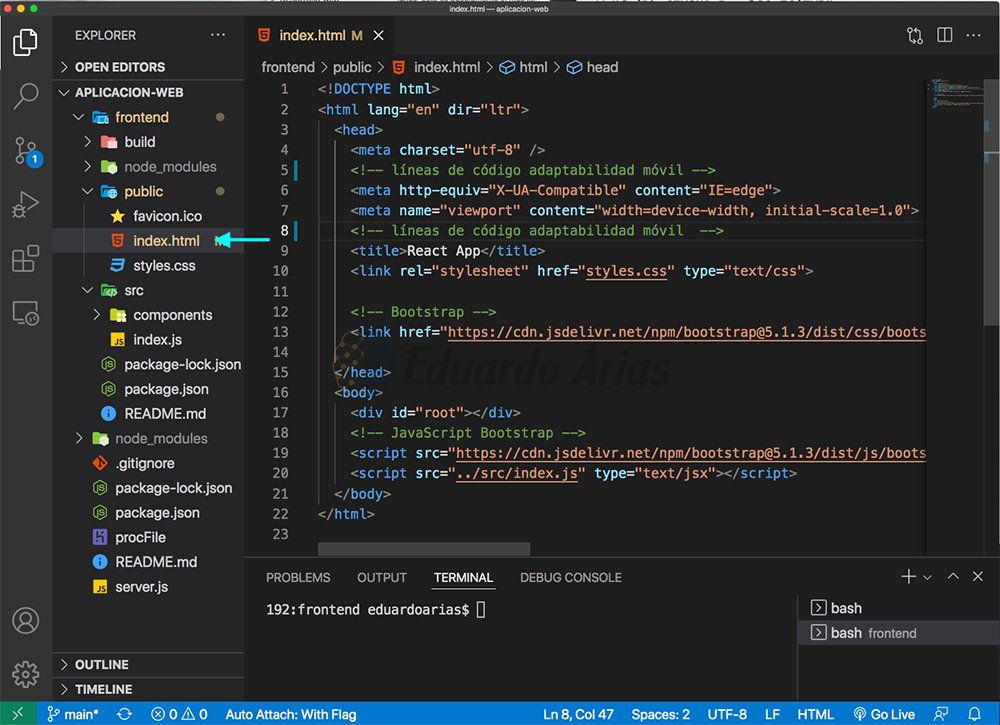Select the bash frontend terminal
The width and height of the screenshot is (1000, 725).
tap(899, 633)
